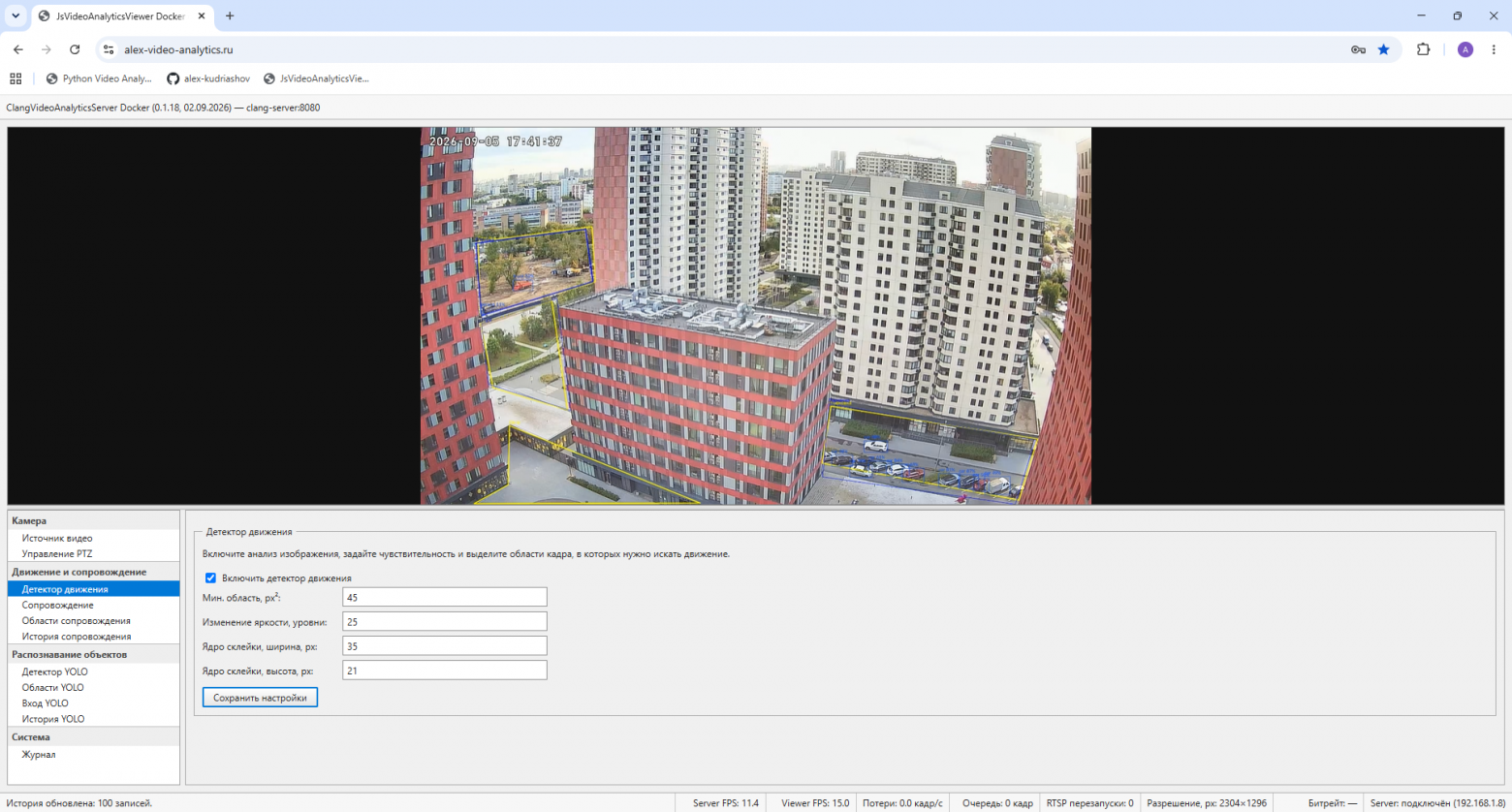The image size is (1512, 812).
Task: Click the Server: подключён status text
Action: (1437, 803)
